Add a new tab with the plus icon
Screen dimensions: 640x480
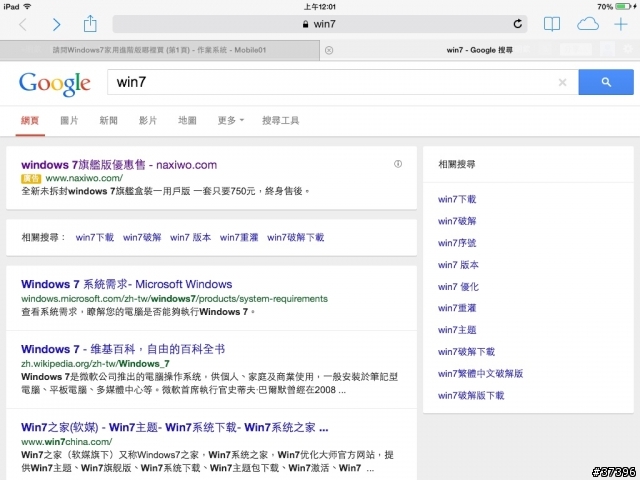coord(621,24)
